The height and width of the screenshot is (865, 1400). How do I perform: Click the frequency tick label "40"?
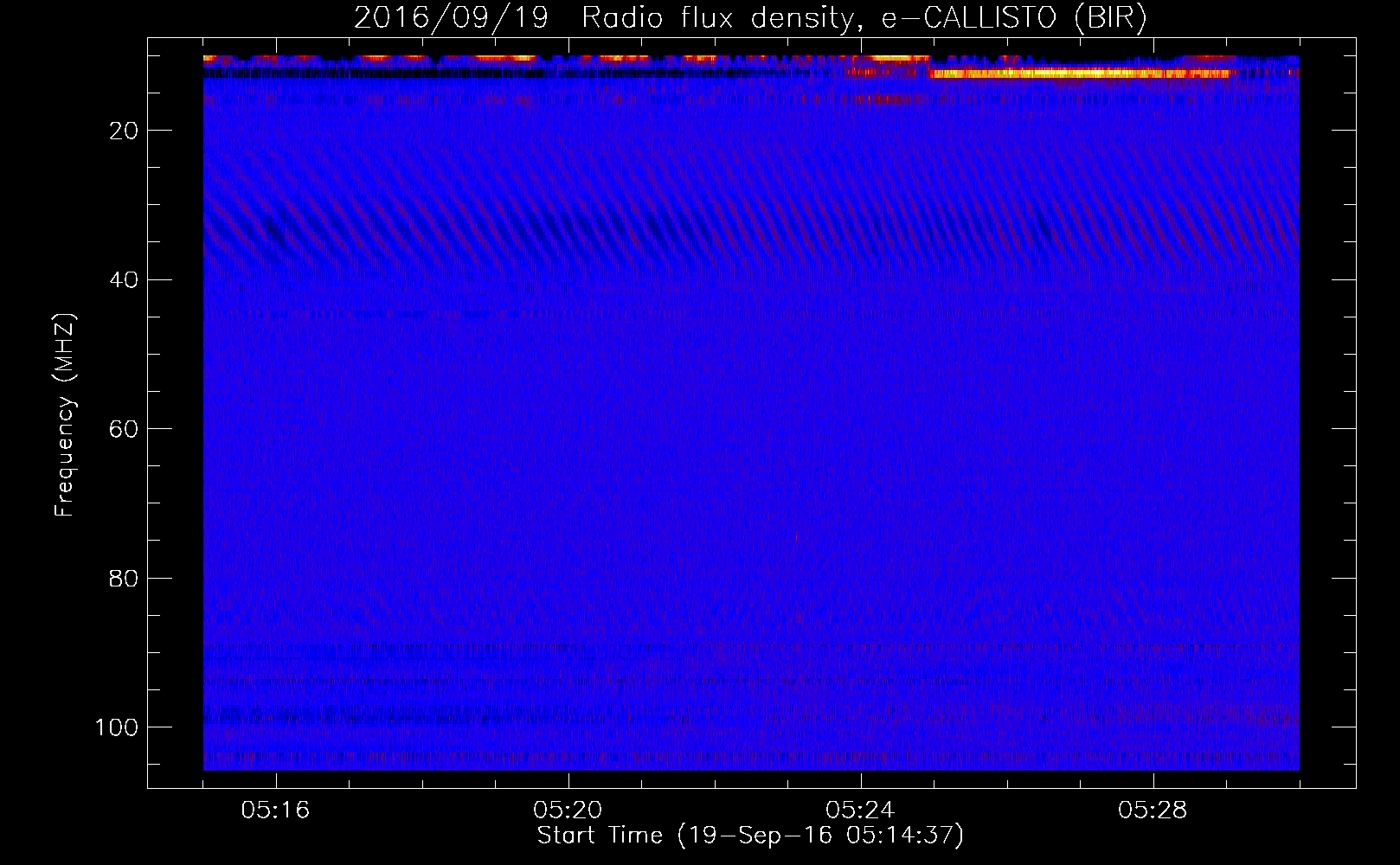(x=123, y=279)
